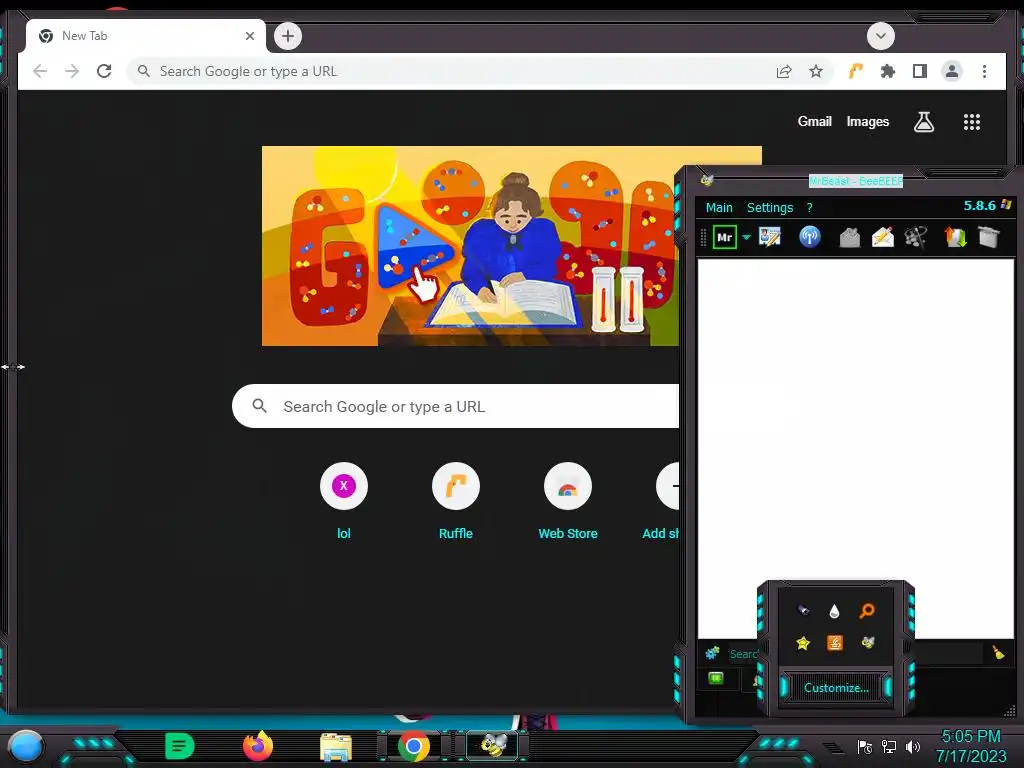Open the volume speaker tray icon
Image resolution: width=1024 pixels, height=768 pixels.
point(913,746)
